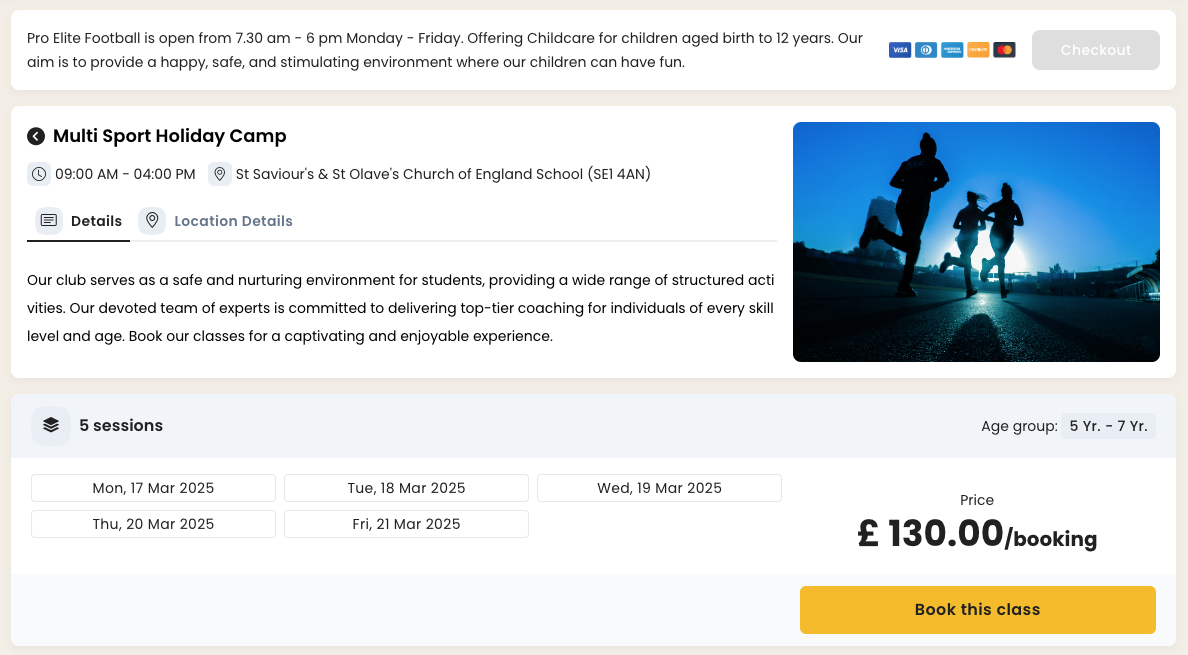The width and height of the screenshot is (1188, 655).
Task: Click the back arrow beside Multi Sport Holiday Camp
Action: (36, 136)
